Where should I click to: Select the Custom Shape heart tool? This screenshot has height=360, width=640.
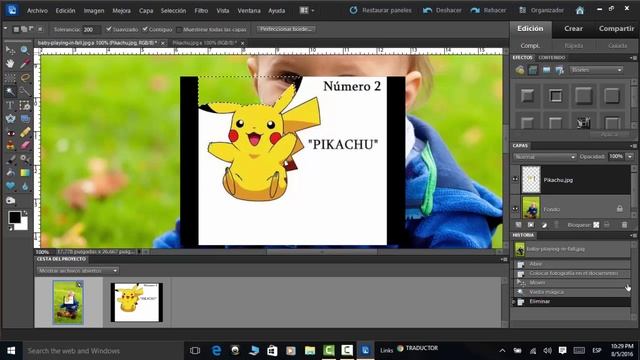coord(10,186)
